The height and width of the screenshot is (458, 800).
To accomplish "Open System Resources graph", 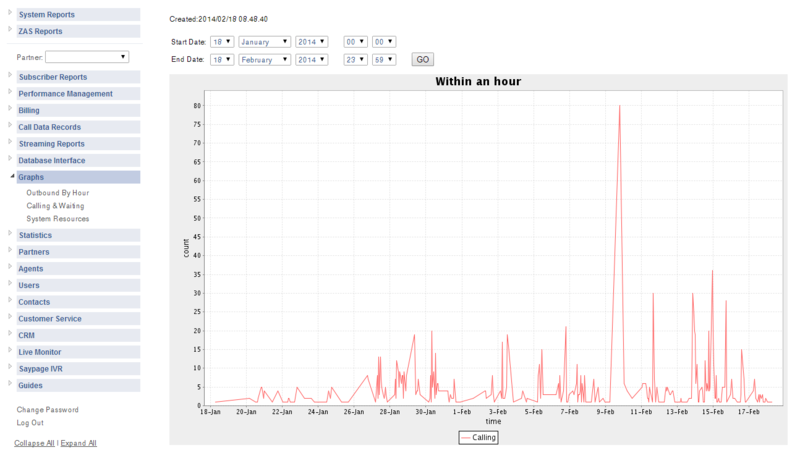I will click(58, 219).
